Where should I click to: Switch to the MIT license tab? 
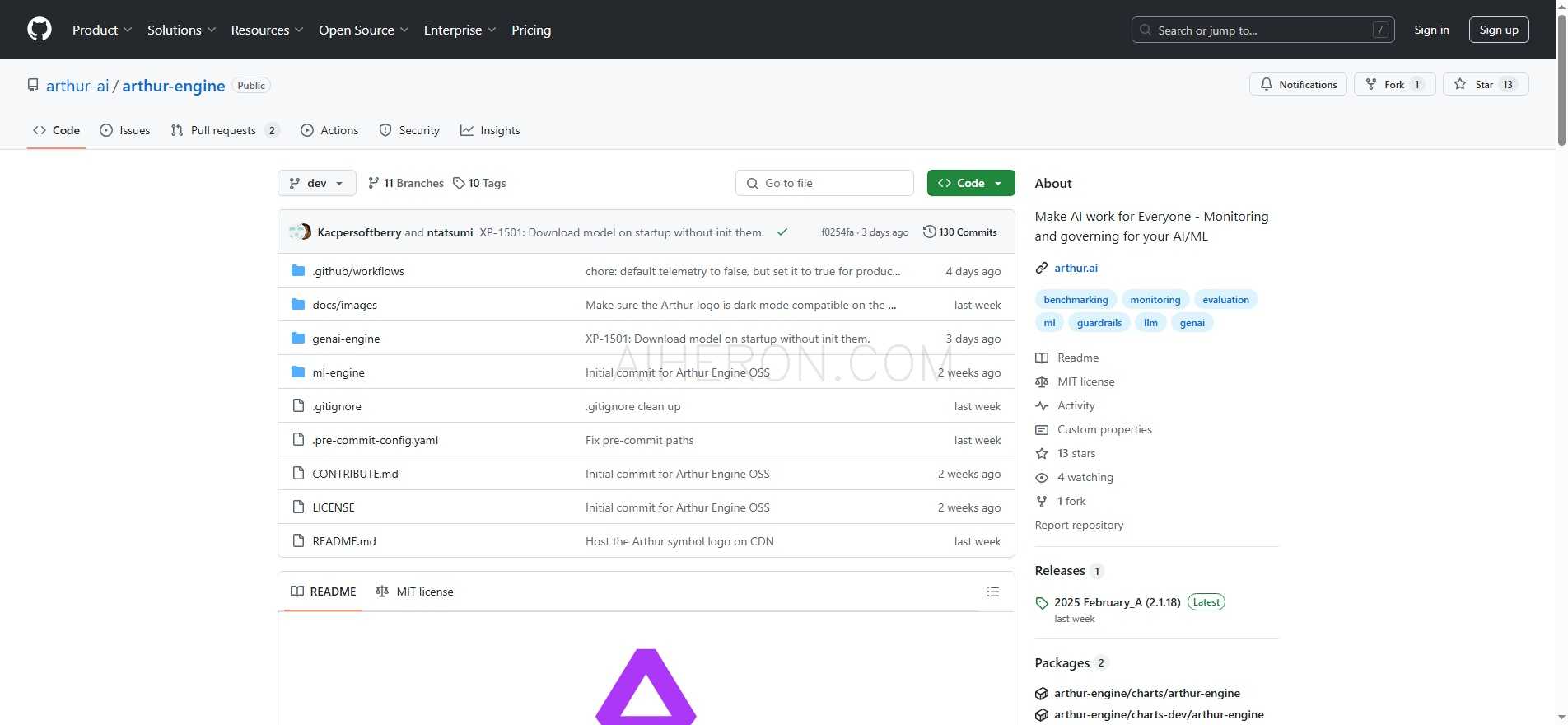(x=414, y=592)
